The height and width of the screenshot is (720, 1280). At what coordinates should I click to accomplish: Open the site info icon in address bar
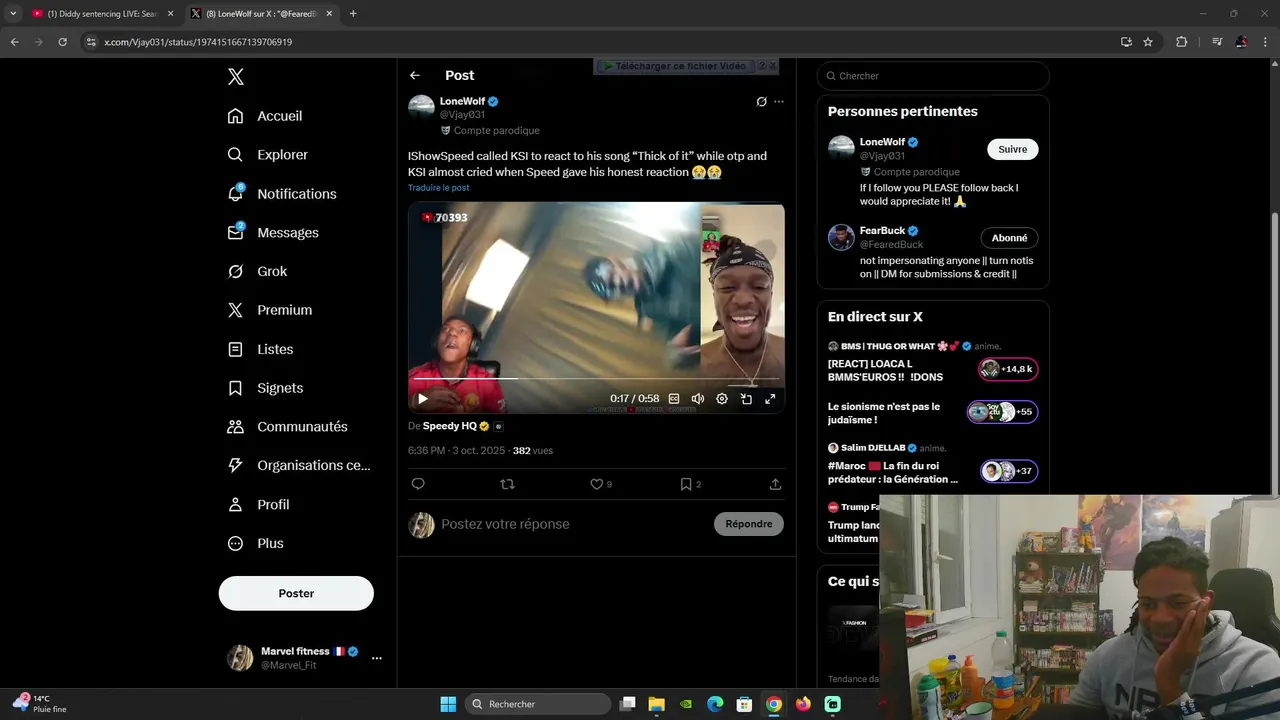pyautogui.click(x=91, y=42)
